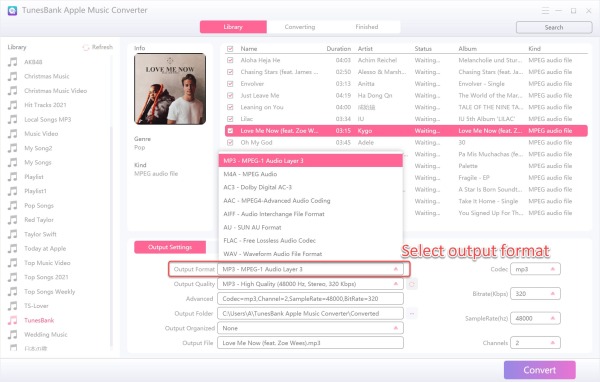Click the Today at Apple note icon
600x382 pixels.
(x=13, y=248)
